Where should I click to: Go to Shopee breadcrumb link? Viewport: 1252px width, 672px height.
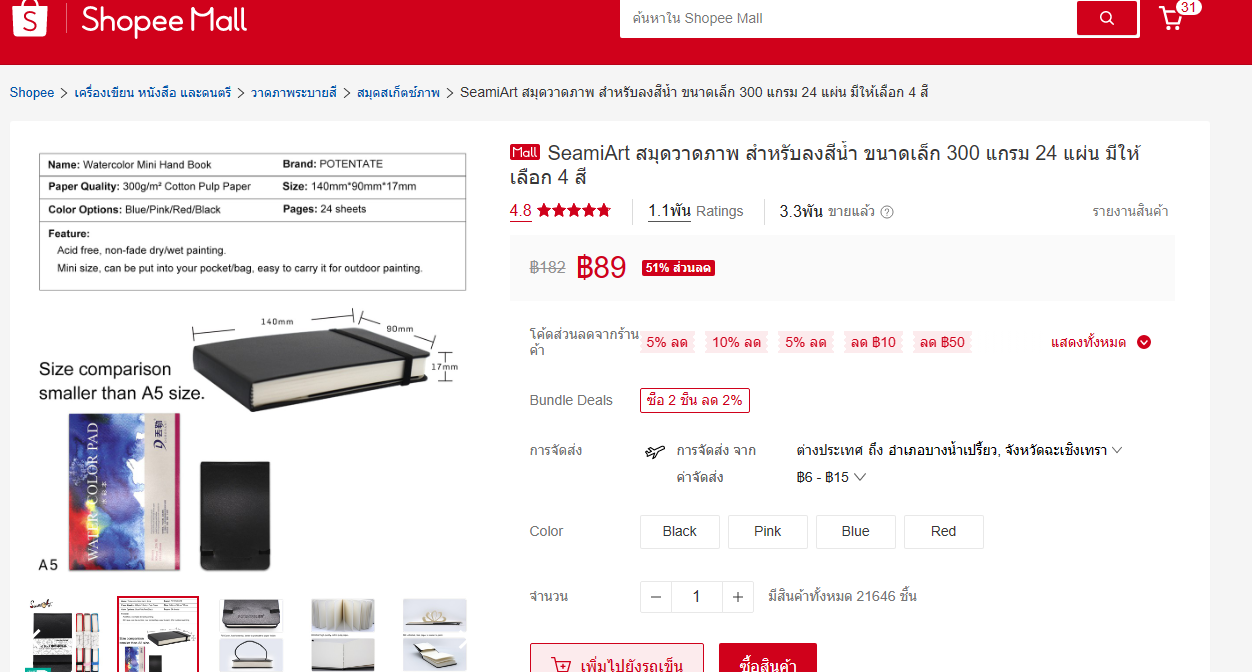[32, 92]
